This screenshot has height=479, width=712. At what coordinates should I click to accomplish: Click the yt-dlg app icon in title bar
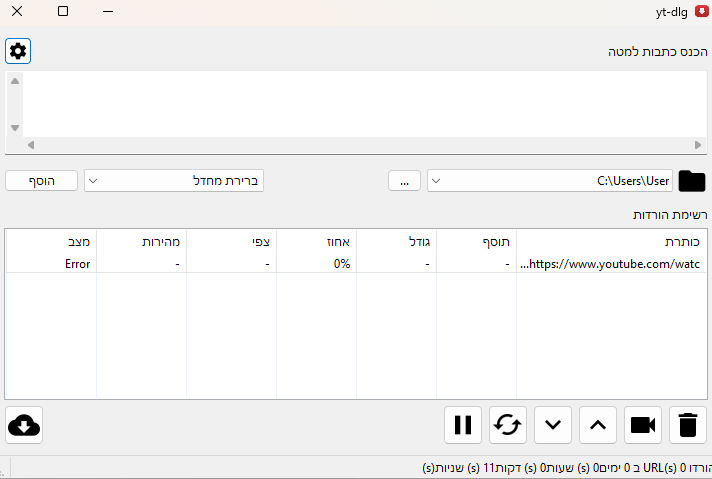[702, 11]
